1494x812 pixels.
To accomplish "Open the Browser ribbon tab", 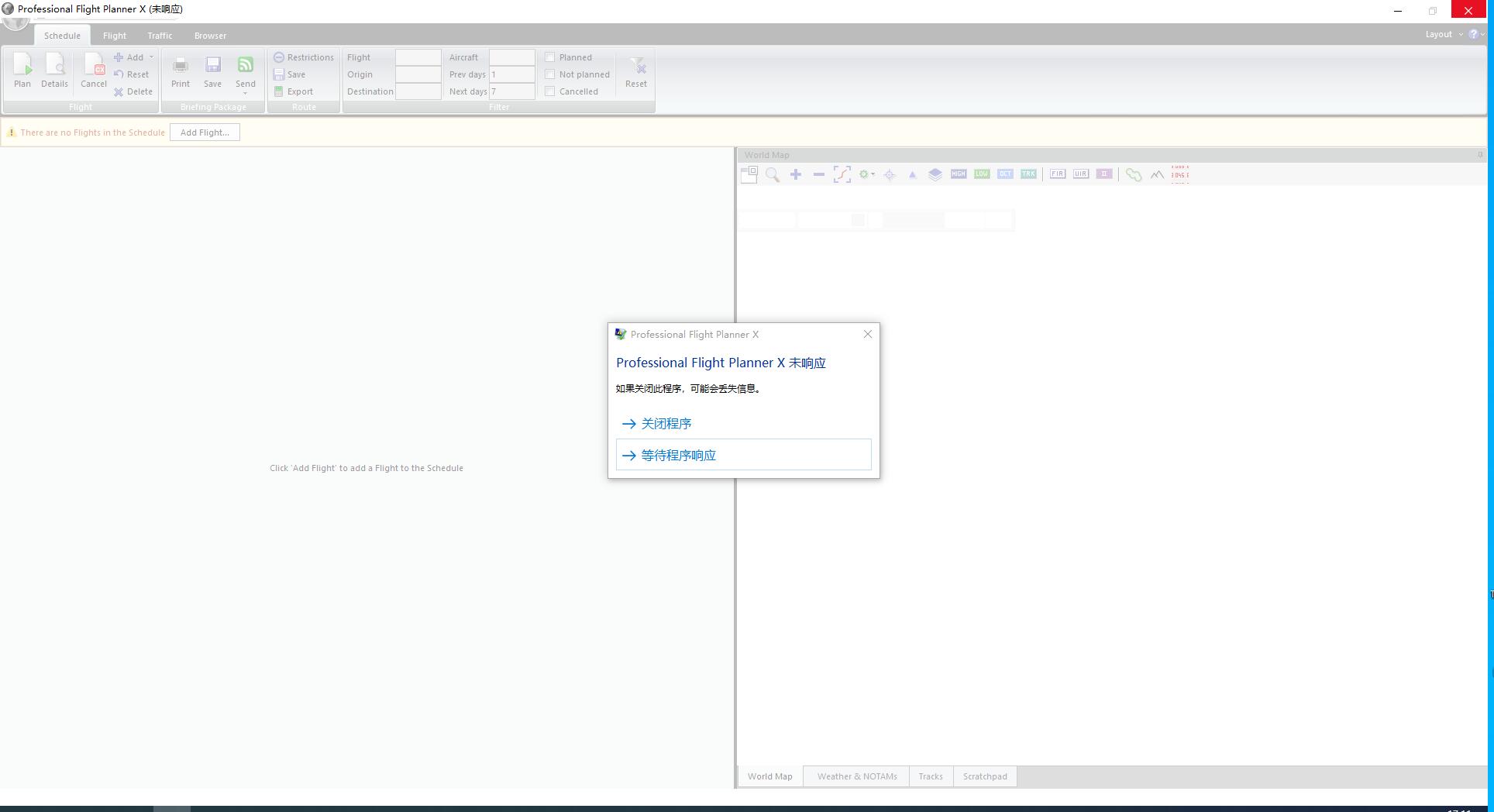I will (210, 36).
